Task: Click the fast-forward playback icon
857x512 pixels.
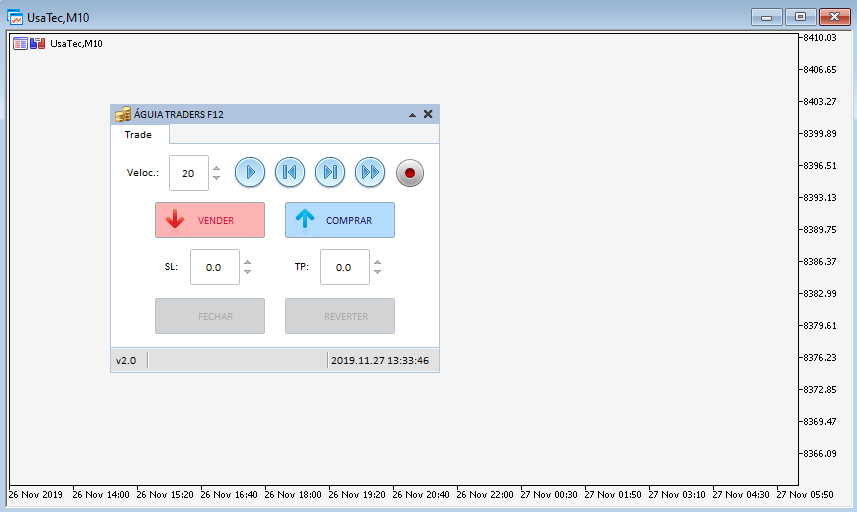Action: [x=370, y=173]
